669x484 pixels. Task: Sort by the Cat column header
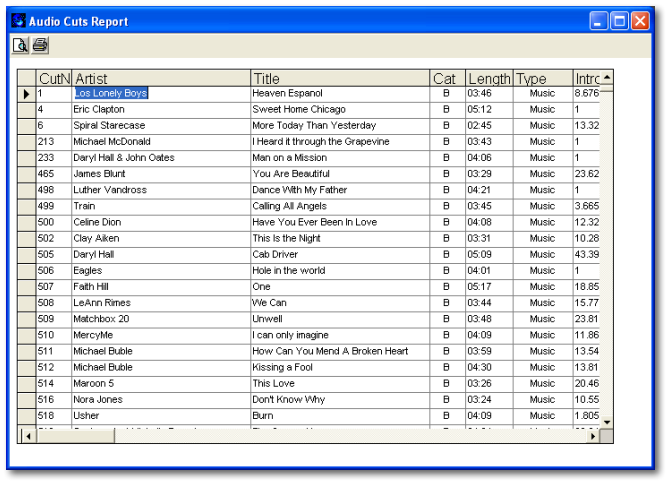(448, 79)
